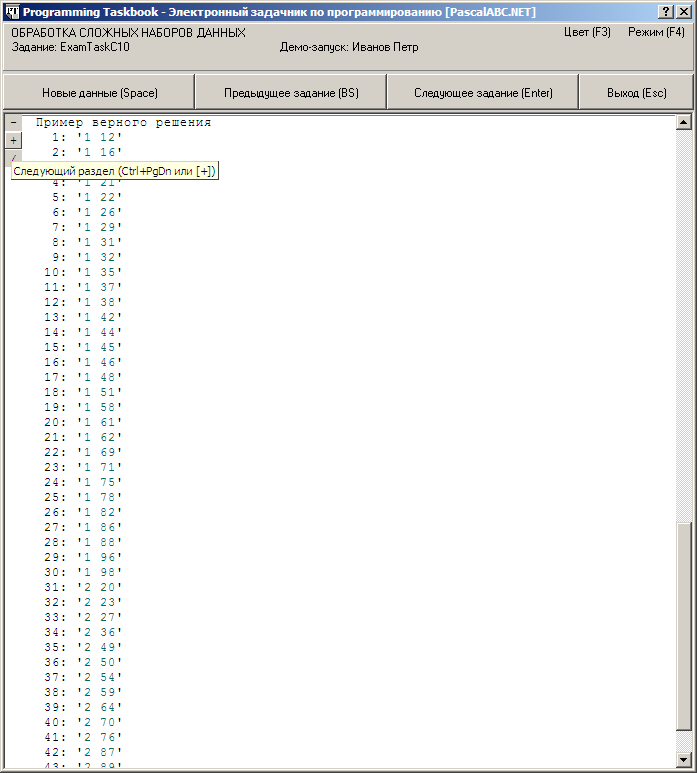697x773 pixels.
Task: Select line 9: '1 32'
Action: pyautogui.click(x=87, y=257)
